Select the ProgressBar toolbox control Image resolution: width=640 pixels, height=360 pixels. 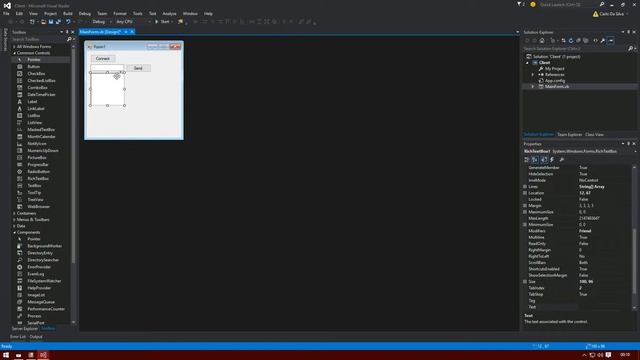pos(38,164)
